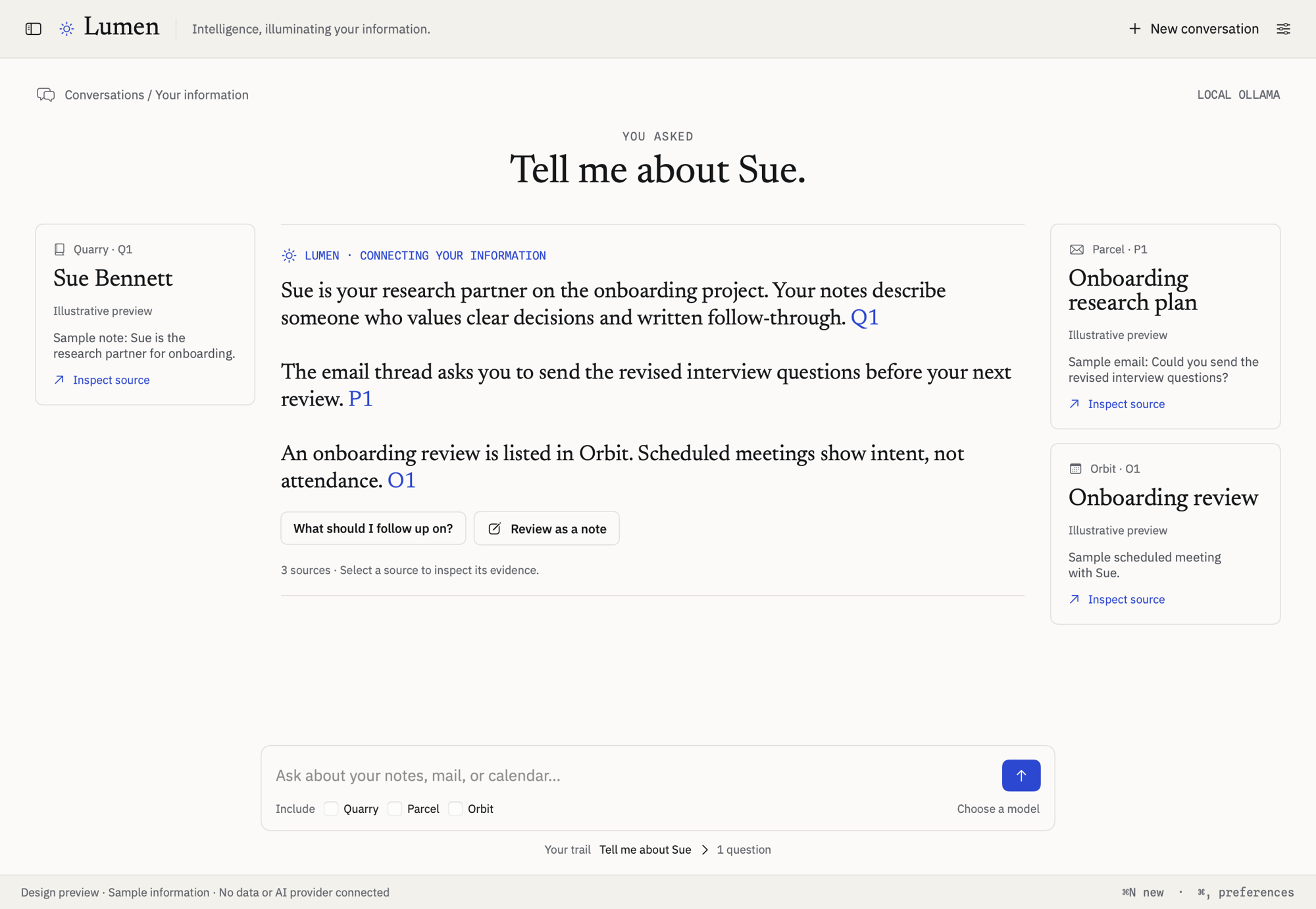Image resolution: width=1316 pixels, height=909 pixels.
Task: Open Inspect source link for Onboarding research plan
Action: click(x=1117, y=404)
